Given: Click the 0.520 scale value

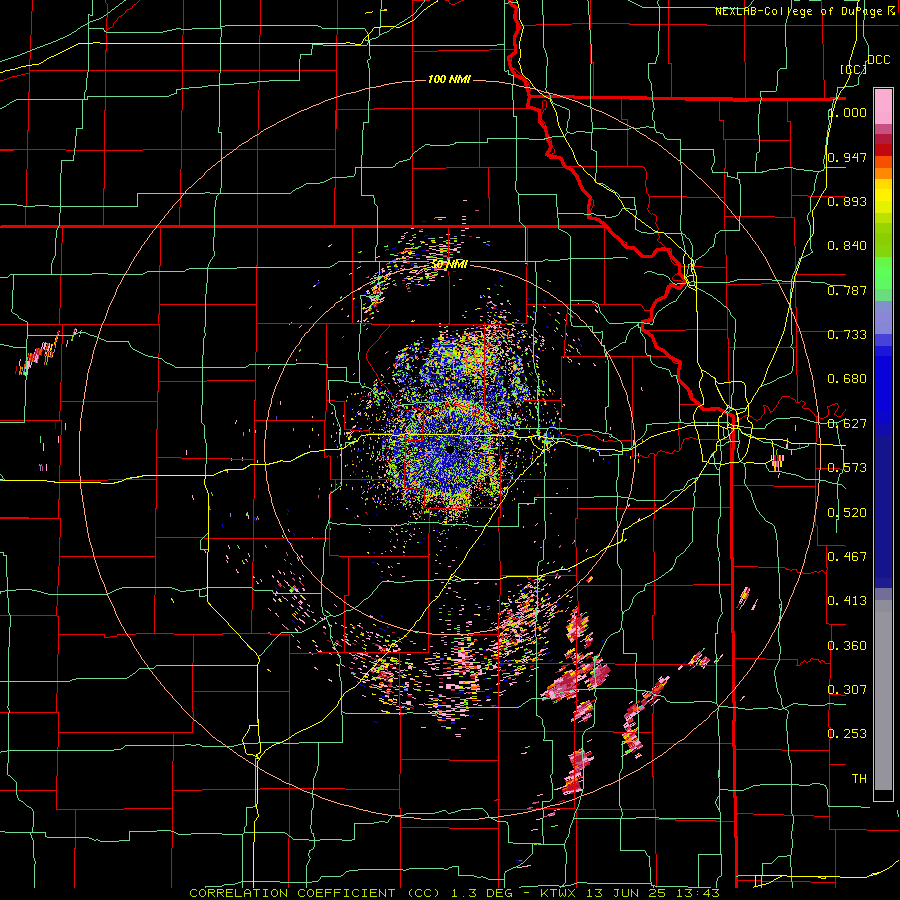Looking at the screenshot, I should [847, 513].
